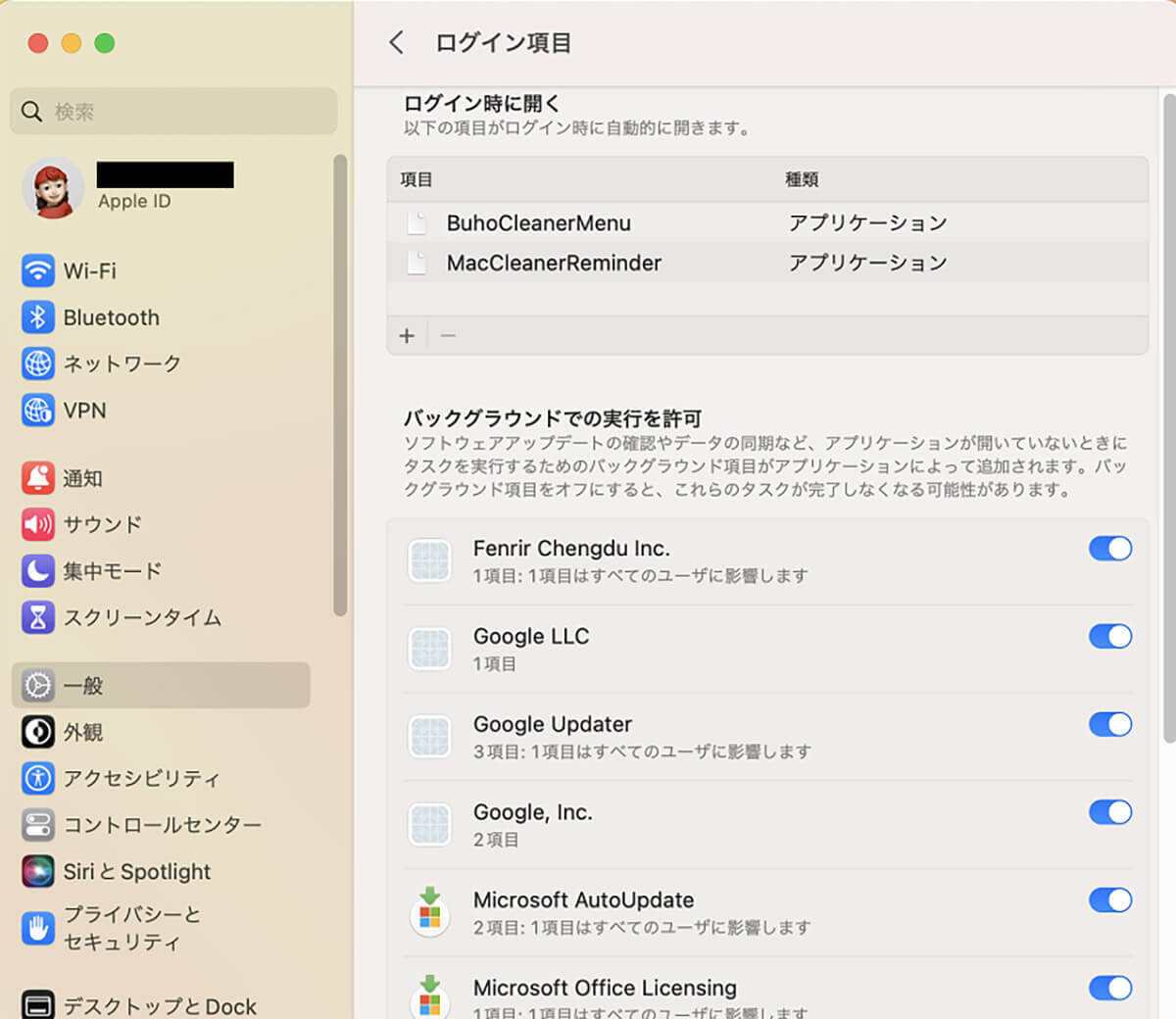Switch off Microsoft AutoUpdate toggle

(x=1109, y=900)
